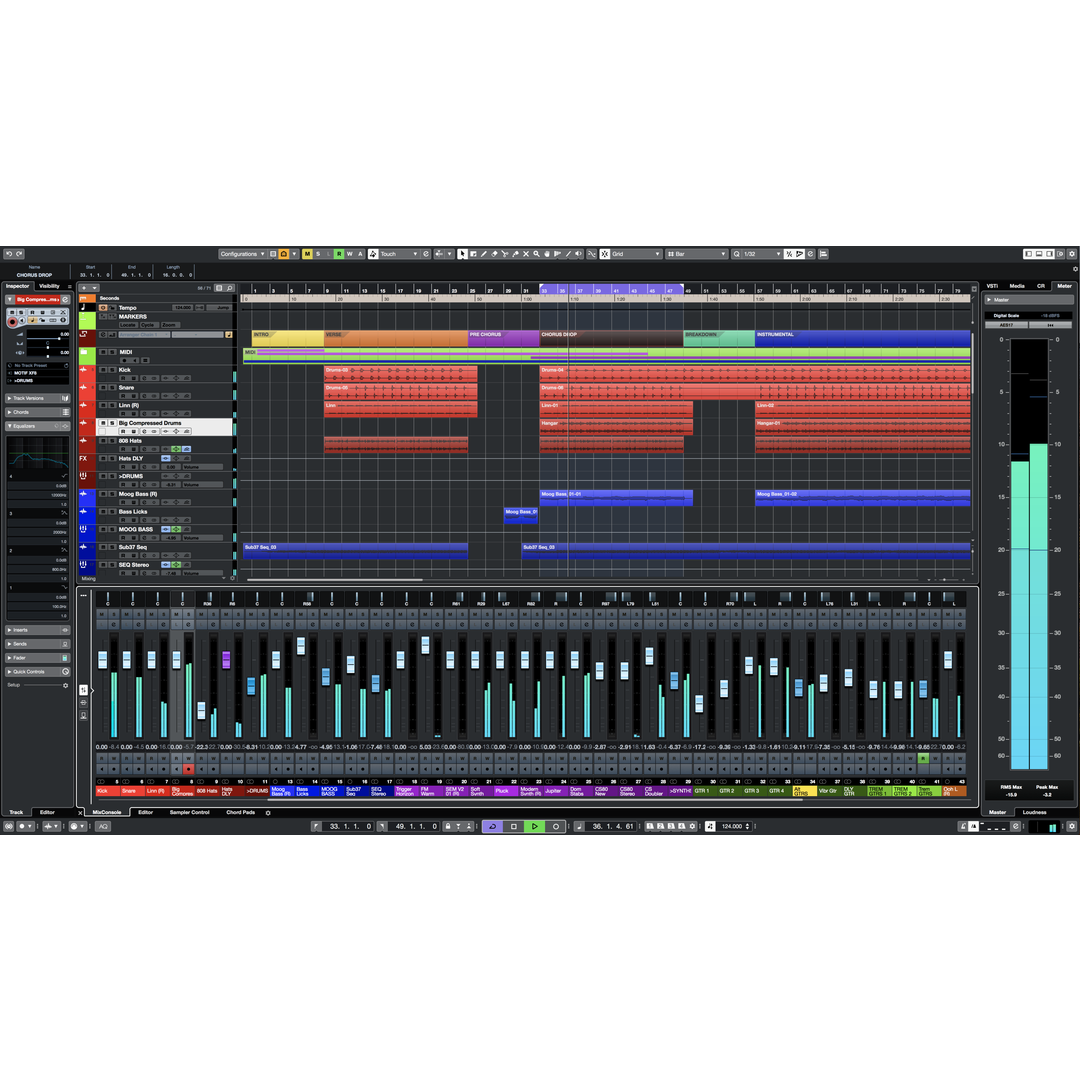The height and width of the screenshot is (1080, 1080).
Task: Activate the Glue tool
Action: [x=516, y=253]
